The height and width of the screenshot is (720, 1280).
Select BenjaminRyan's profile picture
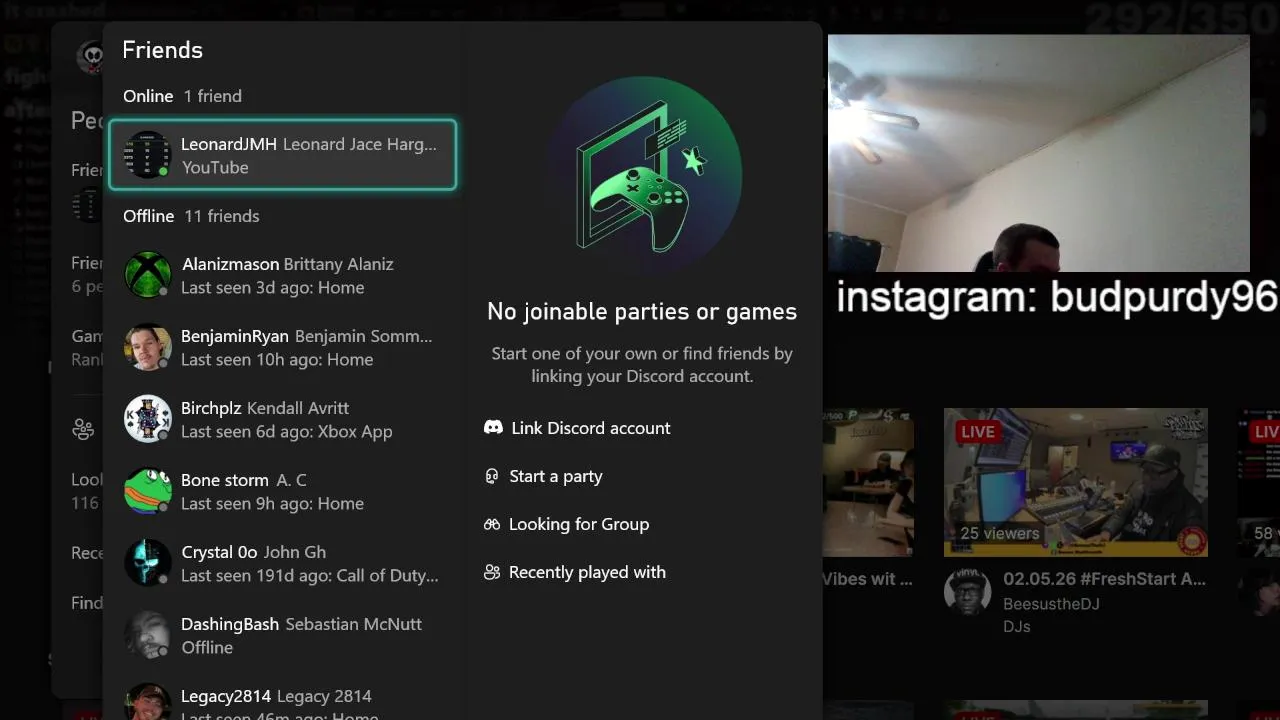pyautogui.click(x=147, y=347)
